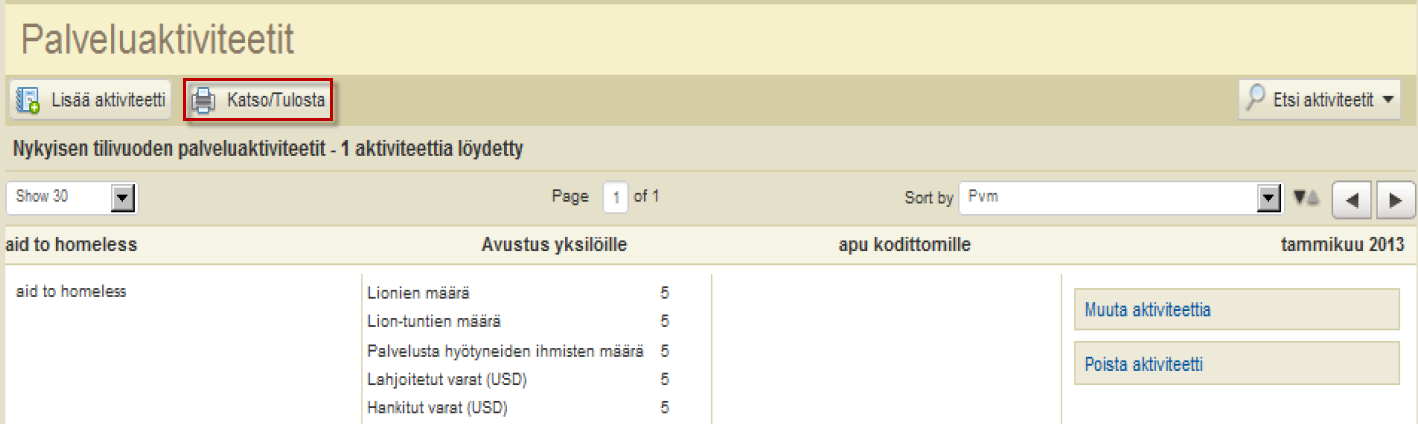Viewport: 1418px width, 424px height.
Task: Open the Show 30 page-size dropdown
Action: click(x=71, y=197)
